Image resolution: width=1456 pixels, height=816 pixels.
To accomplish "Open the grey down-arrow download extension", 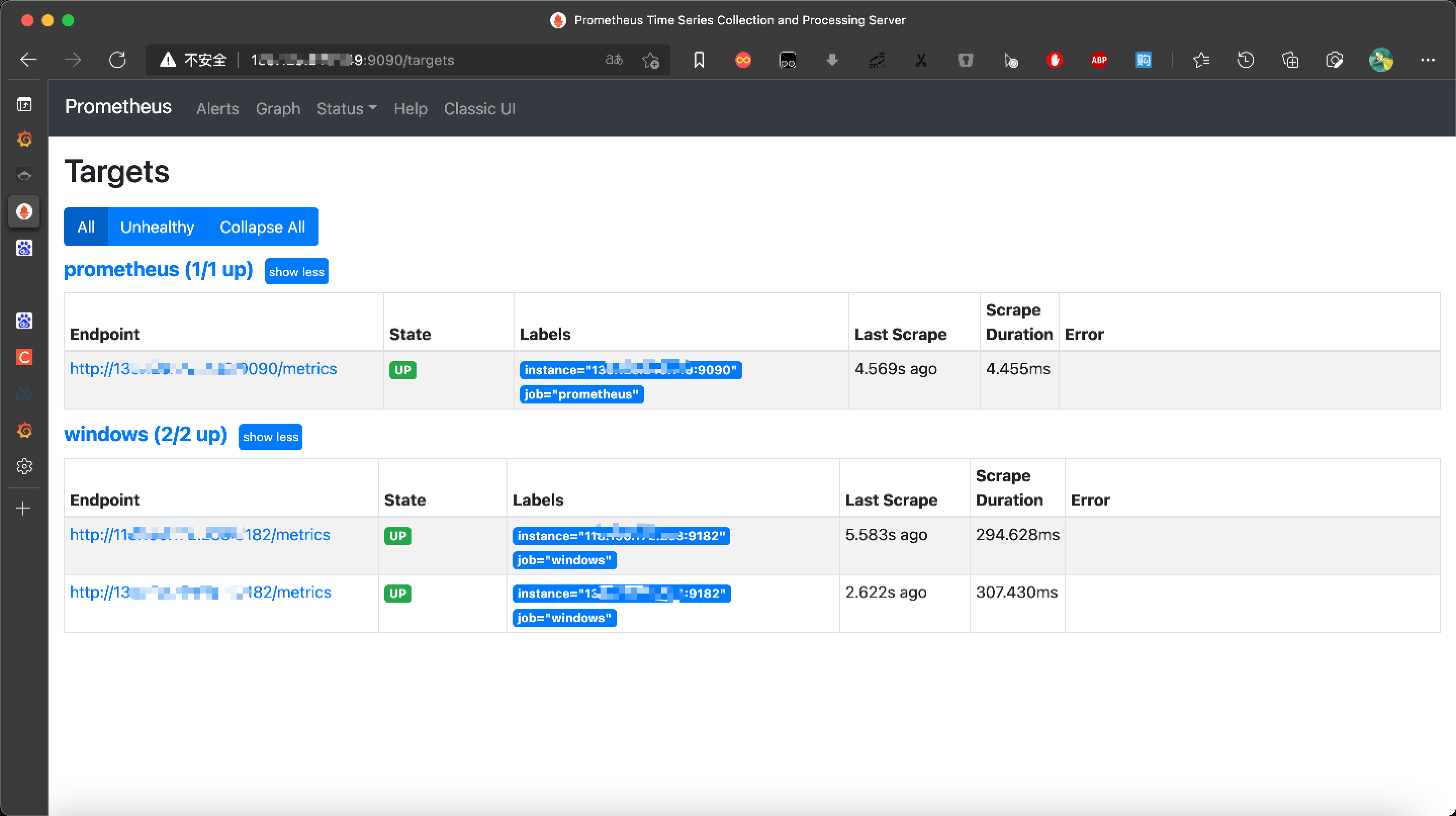I will pos(832,60).
